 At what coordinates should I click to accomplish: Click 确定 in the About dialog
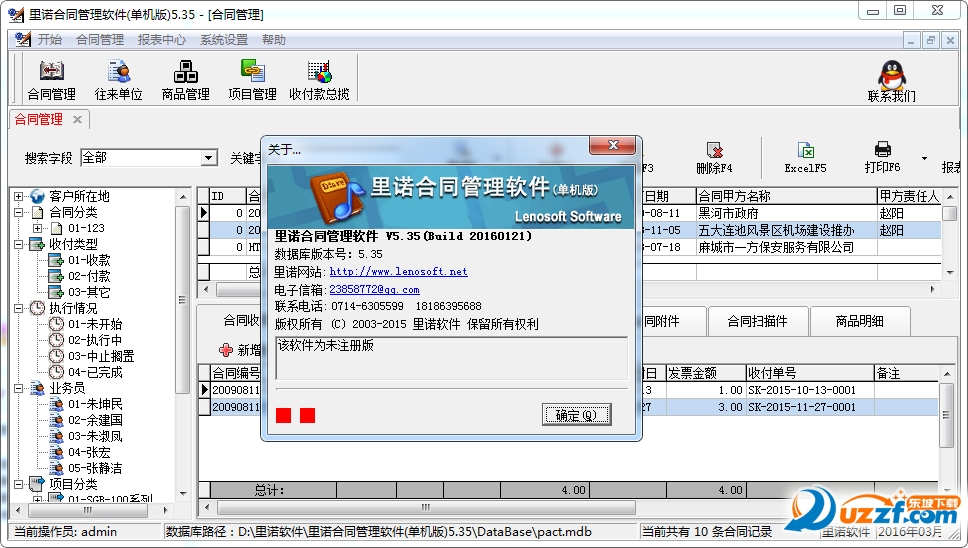(577, 415)
